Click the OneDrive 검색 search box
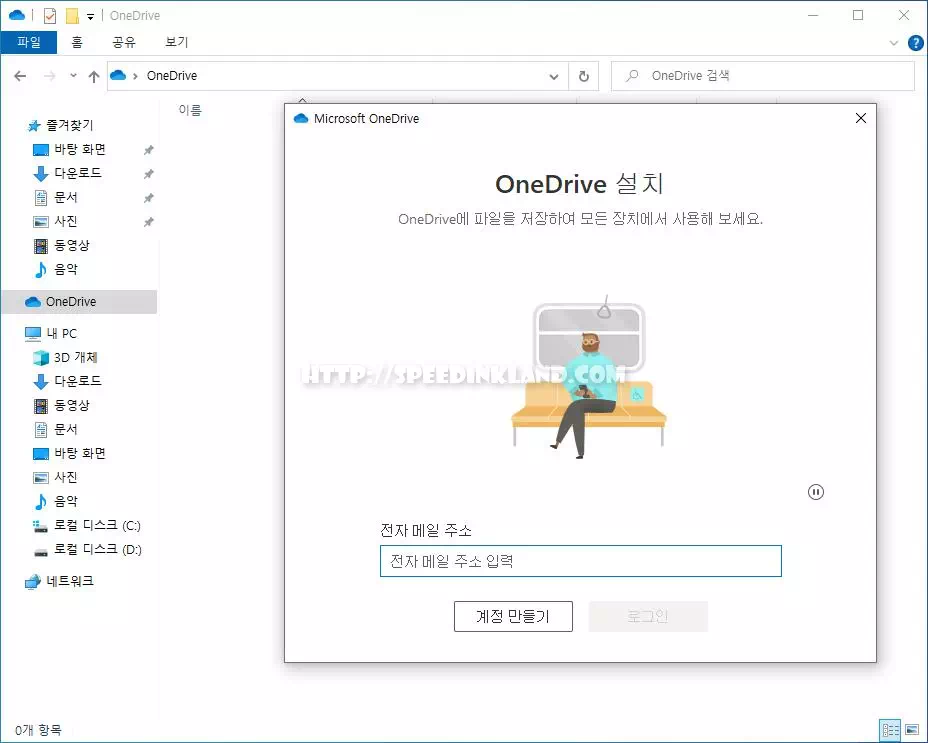This screenshot has width=928, height=743. click(762, 76)
